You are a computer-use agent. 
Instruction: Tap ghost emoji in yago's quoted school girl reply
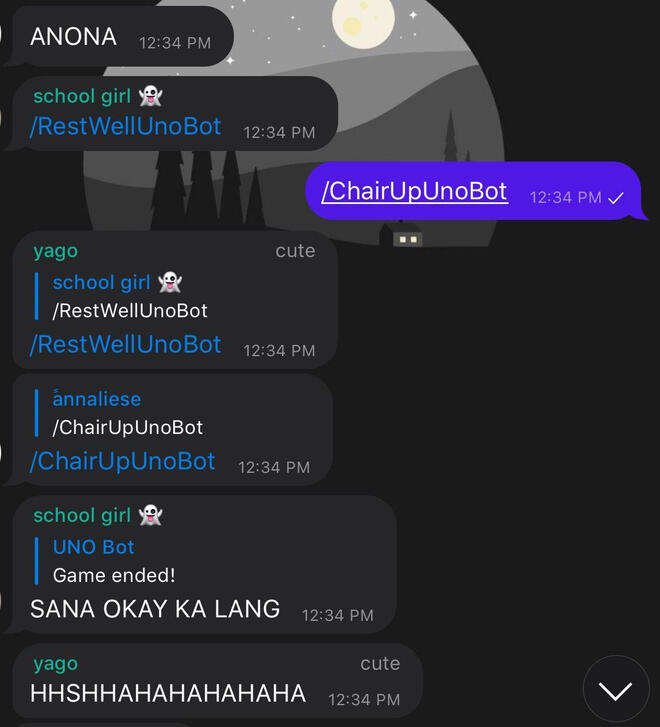pyautogui.click(x=170, y=283)
